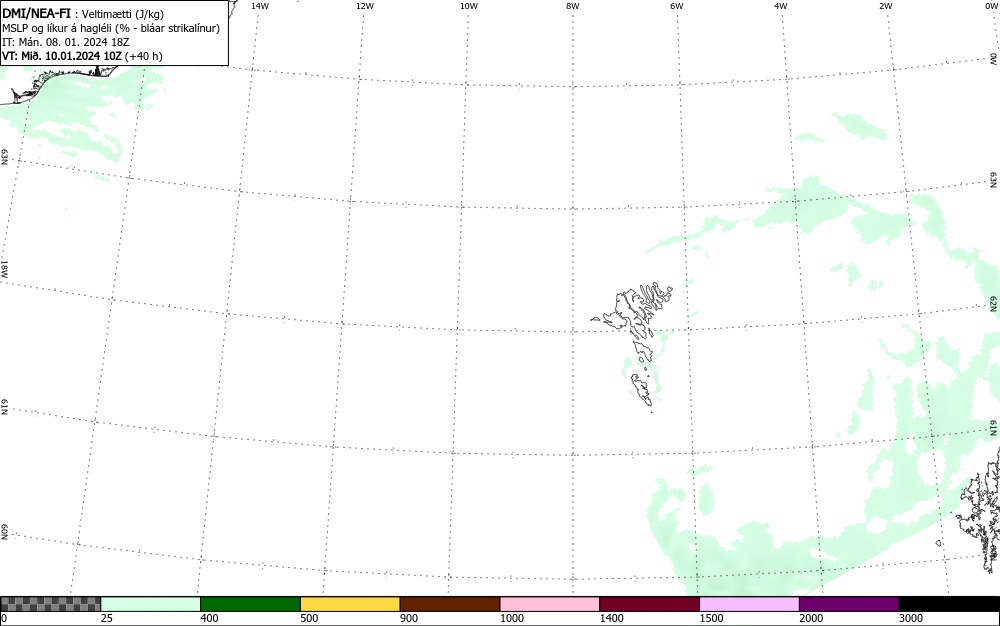Click the 8W longitude label

(573, 6)
